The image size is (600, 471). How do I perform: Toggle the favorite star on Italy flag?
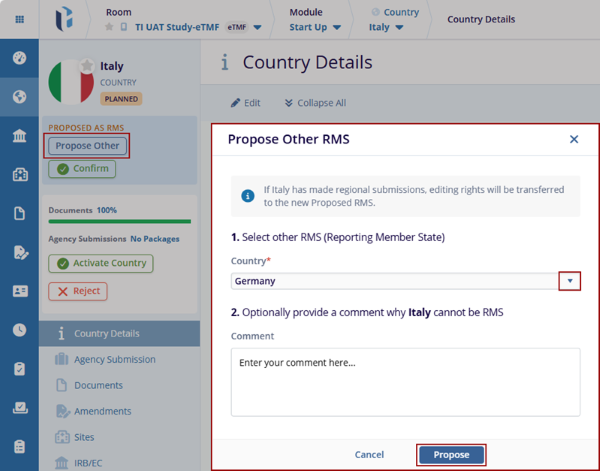click(87, 65)
